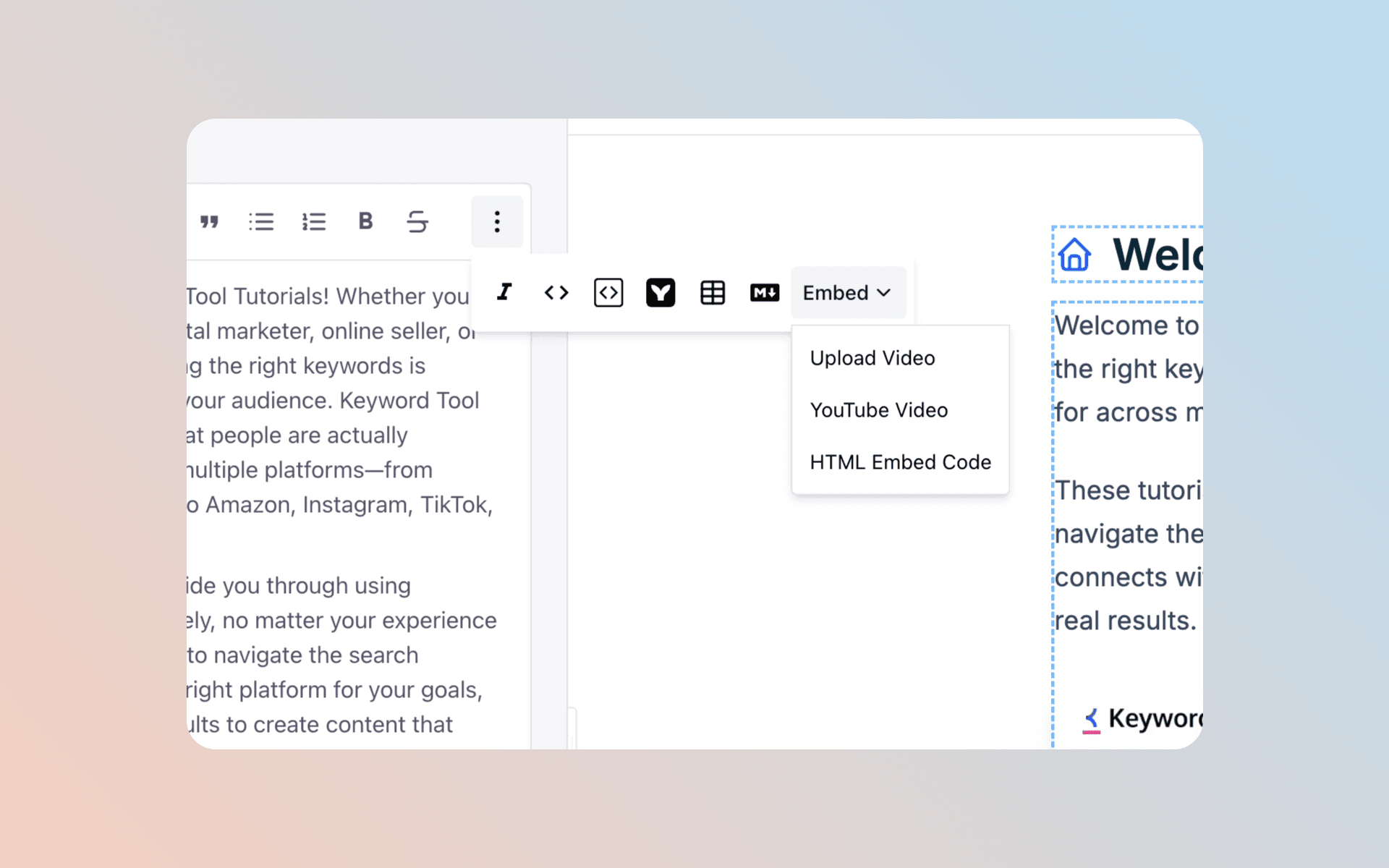Screen dimensions: 1389x868
Task: Expand the three-dot overflow menu
Action: 497,221
